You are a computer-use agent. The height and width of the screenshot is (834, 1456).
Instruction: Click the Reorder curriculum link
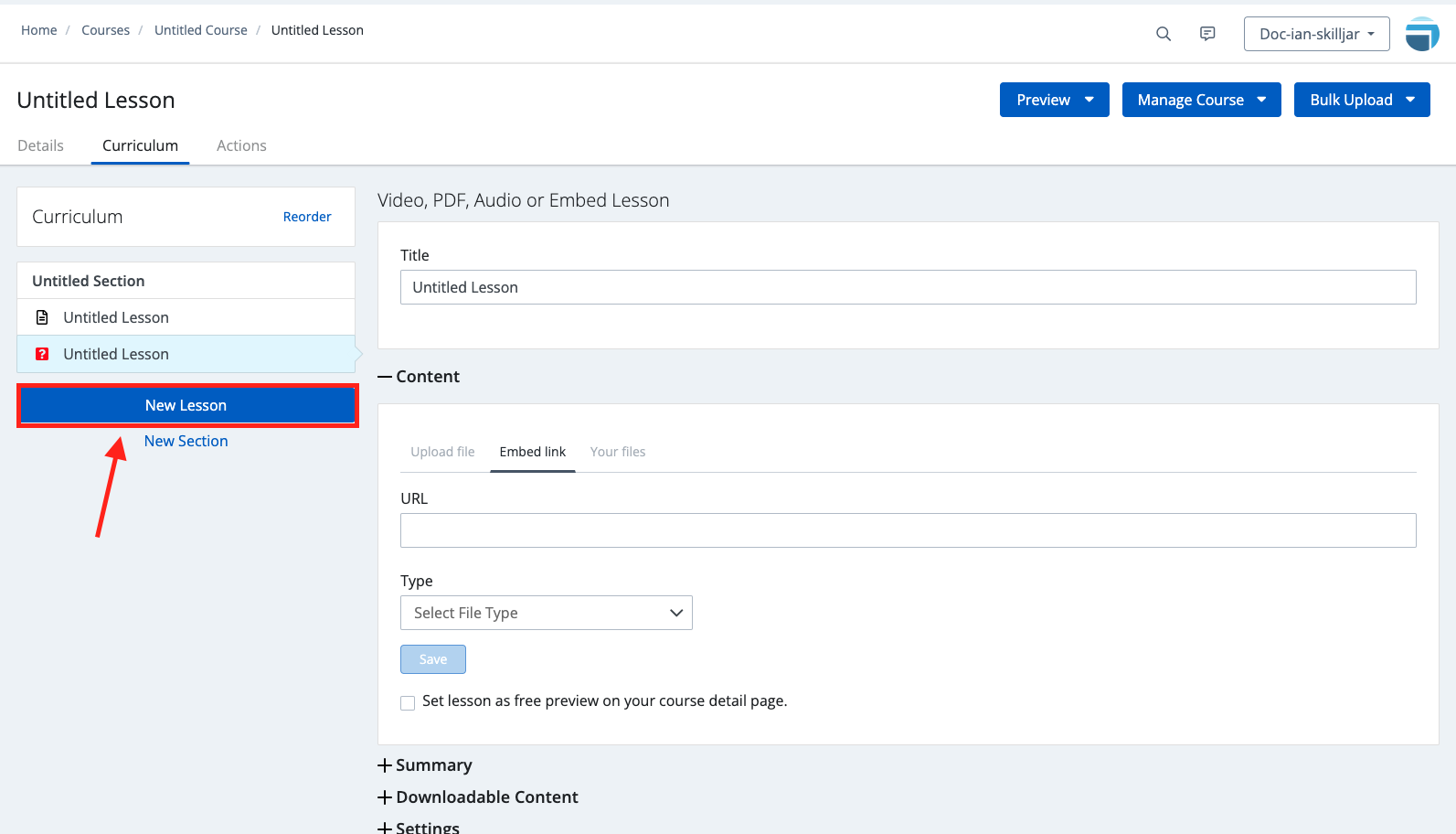(x=307, y=217)
